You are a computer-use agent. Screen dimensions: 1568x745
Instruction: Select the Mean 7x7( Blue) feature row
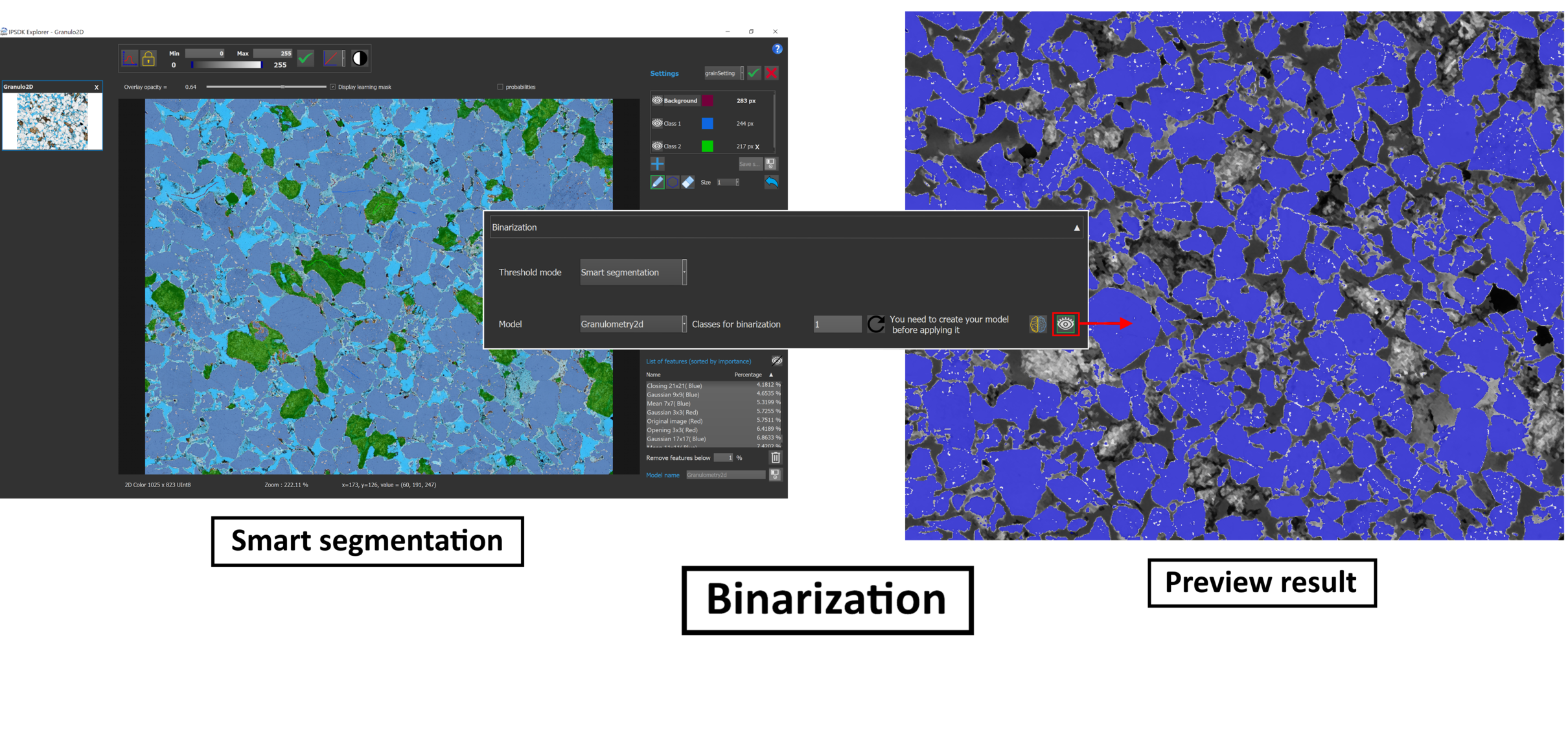(x=713, y=403)
